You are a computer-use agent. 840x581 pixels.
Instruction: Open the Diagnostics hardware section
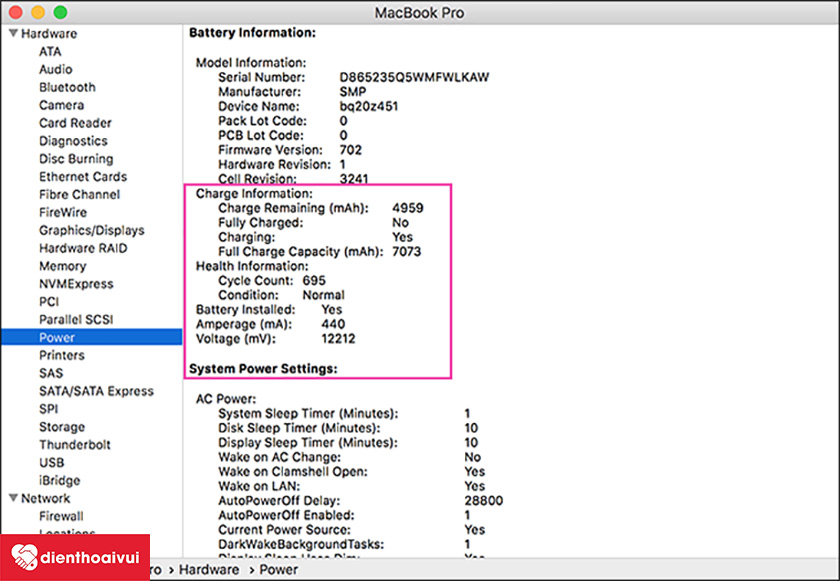(x=72, y=141)
